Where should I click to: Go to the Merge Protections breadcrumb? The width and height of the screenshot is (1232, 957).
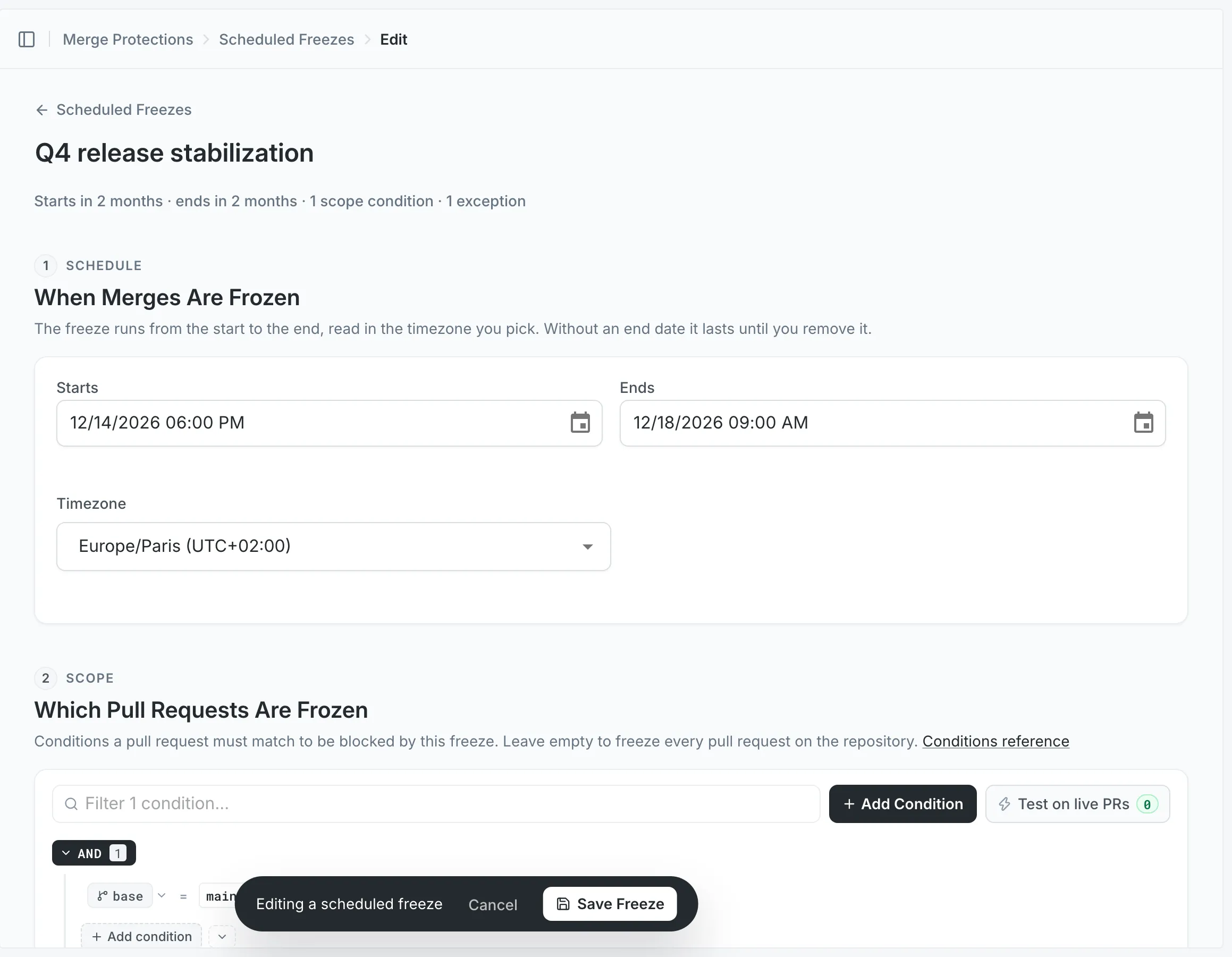[128, 39]
